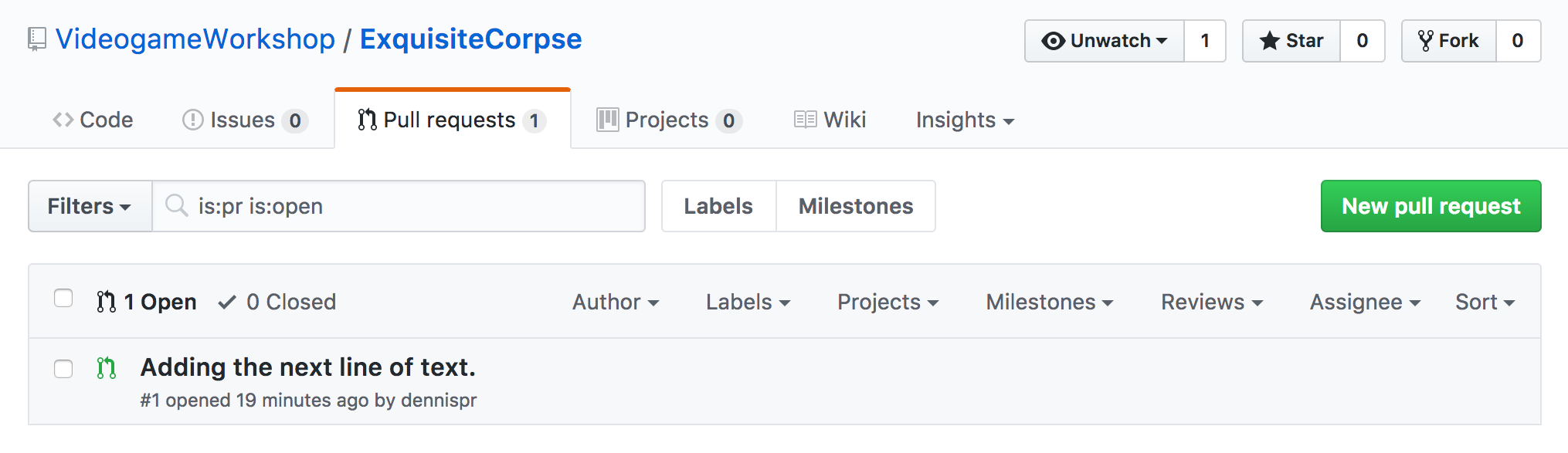Image resolution: width=1568 pixels, height=453 pixels.
Task: Expand the Filters dropdown
Action: click(90, 206)
